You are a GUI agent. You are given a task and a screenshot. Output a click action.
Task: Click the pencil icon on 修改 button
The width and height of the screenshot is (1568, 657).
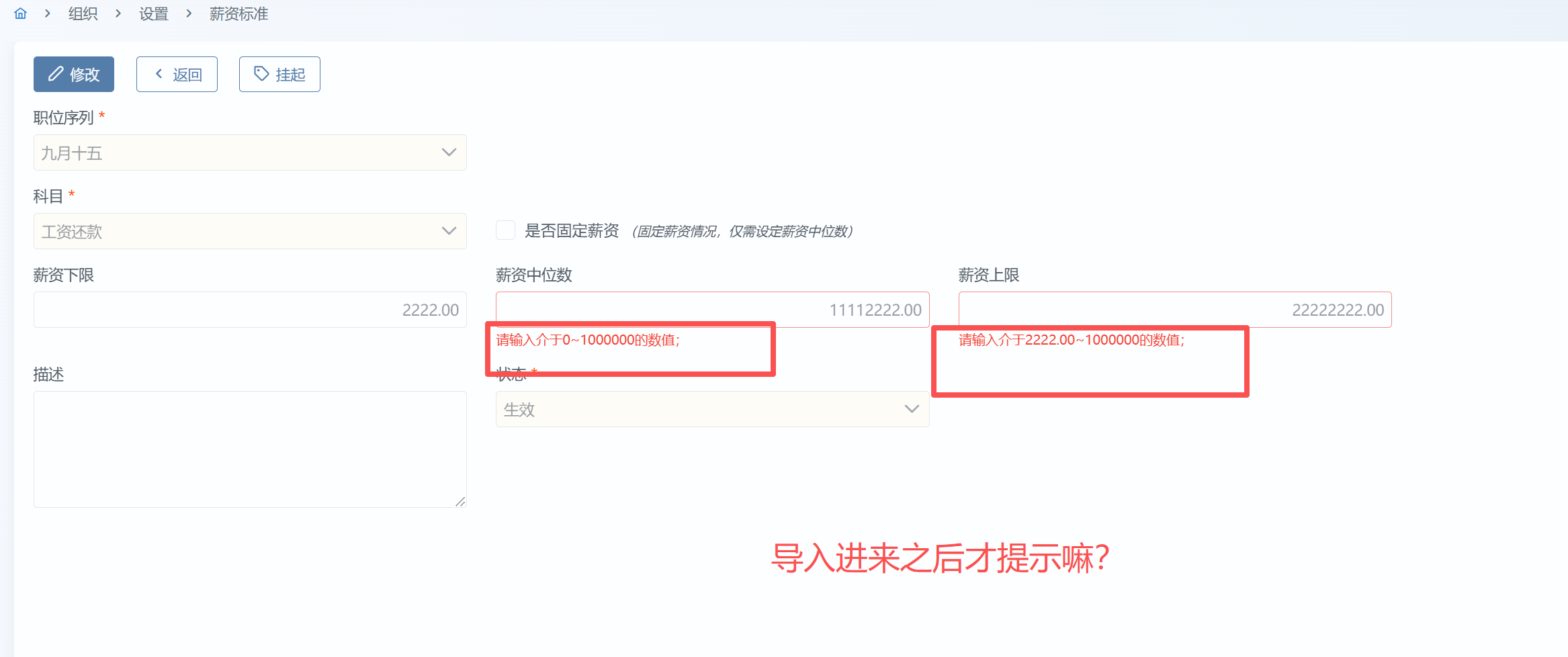point(56,74)
